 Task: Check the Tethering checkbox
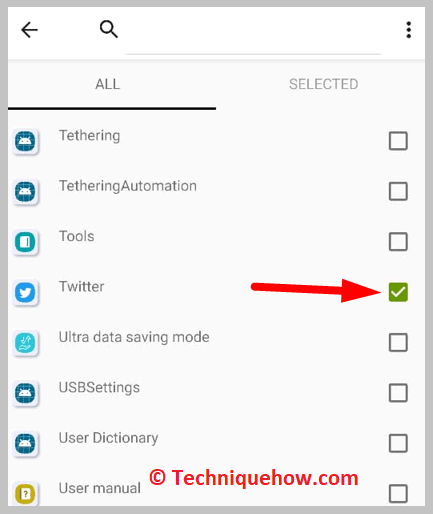point(398,141)
